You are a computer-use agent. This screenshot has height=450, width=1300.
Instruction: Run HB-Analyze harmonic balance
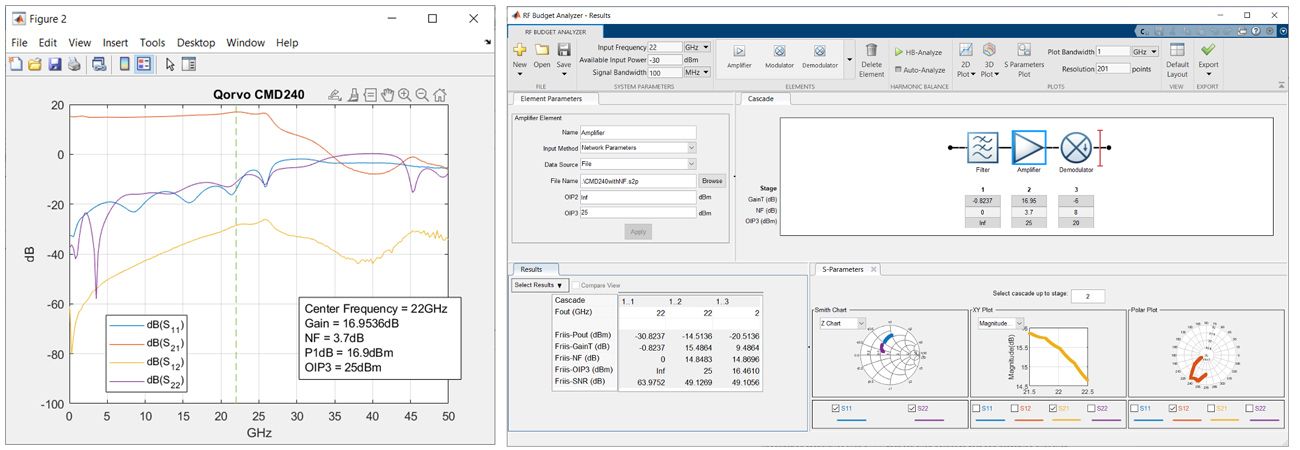[918, 51]
